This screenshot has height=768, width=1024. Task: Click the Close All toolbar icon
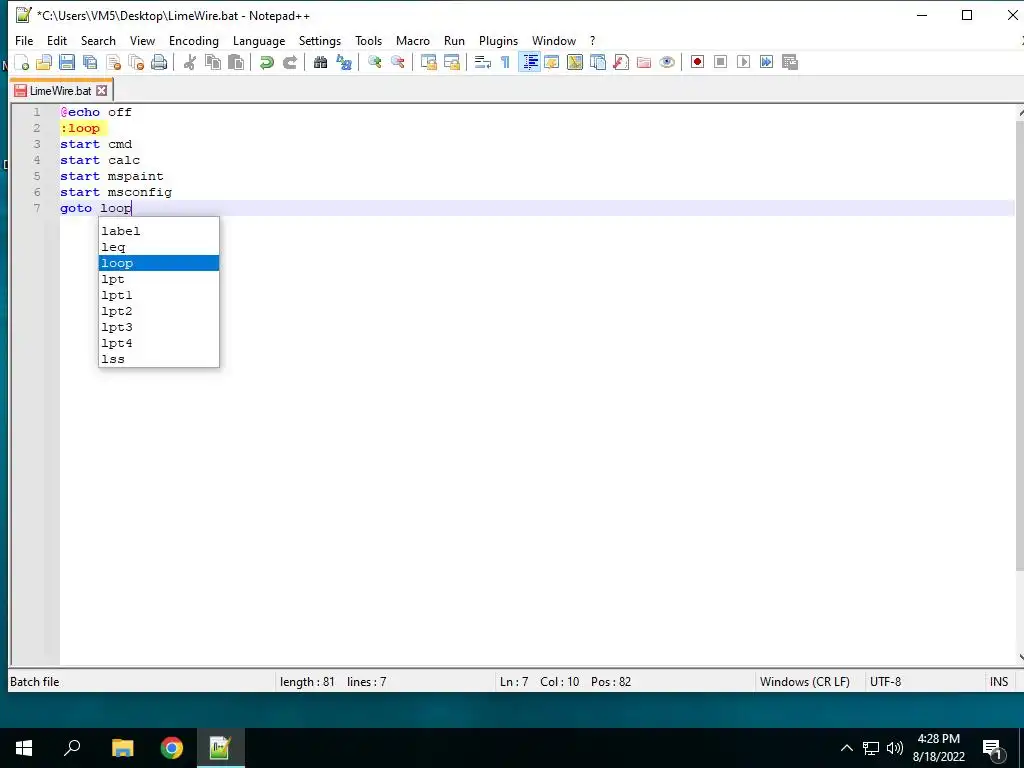136,63
